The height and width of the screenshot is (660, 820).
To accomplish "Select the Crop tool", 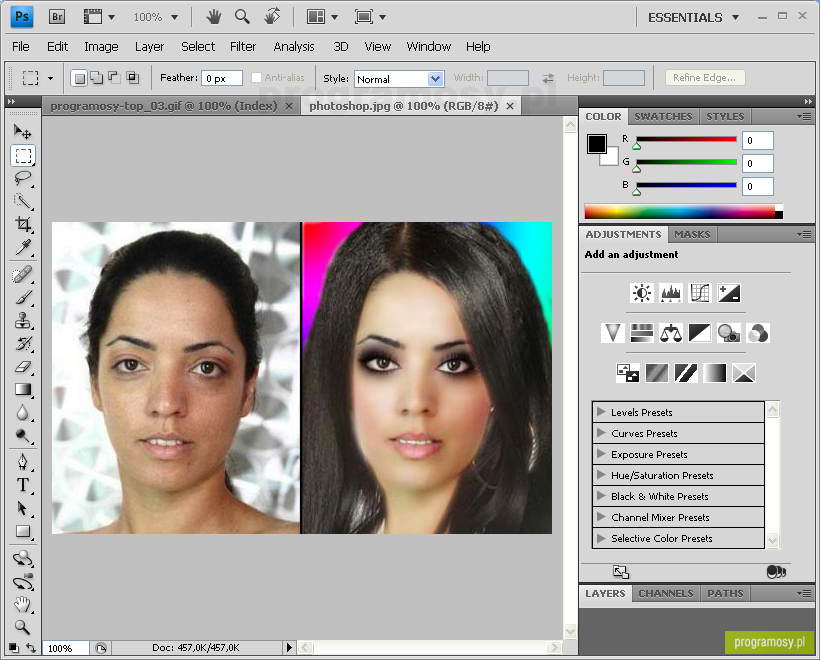I will (22, 224).
